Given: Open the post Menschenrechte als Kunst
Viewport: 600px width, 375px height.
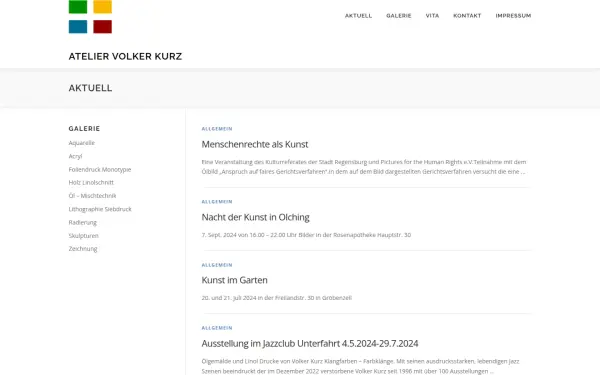Looking at the screenshot, I should pyautogui.click(x=255, y=144).
